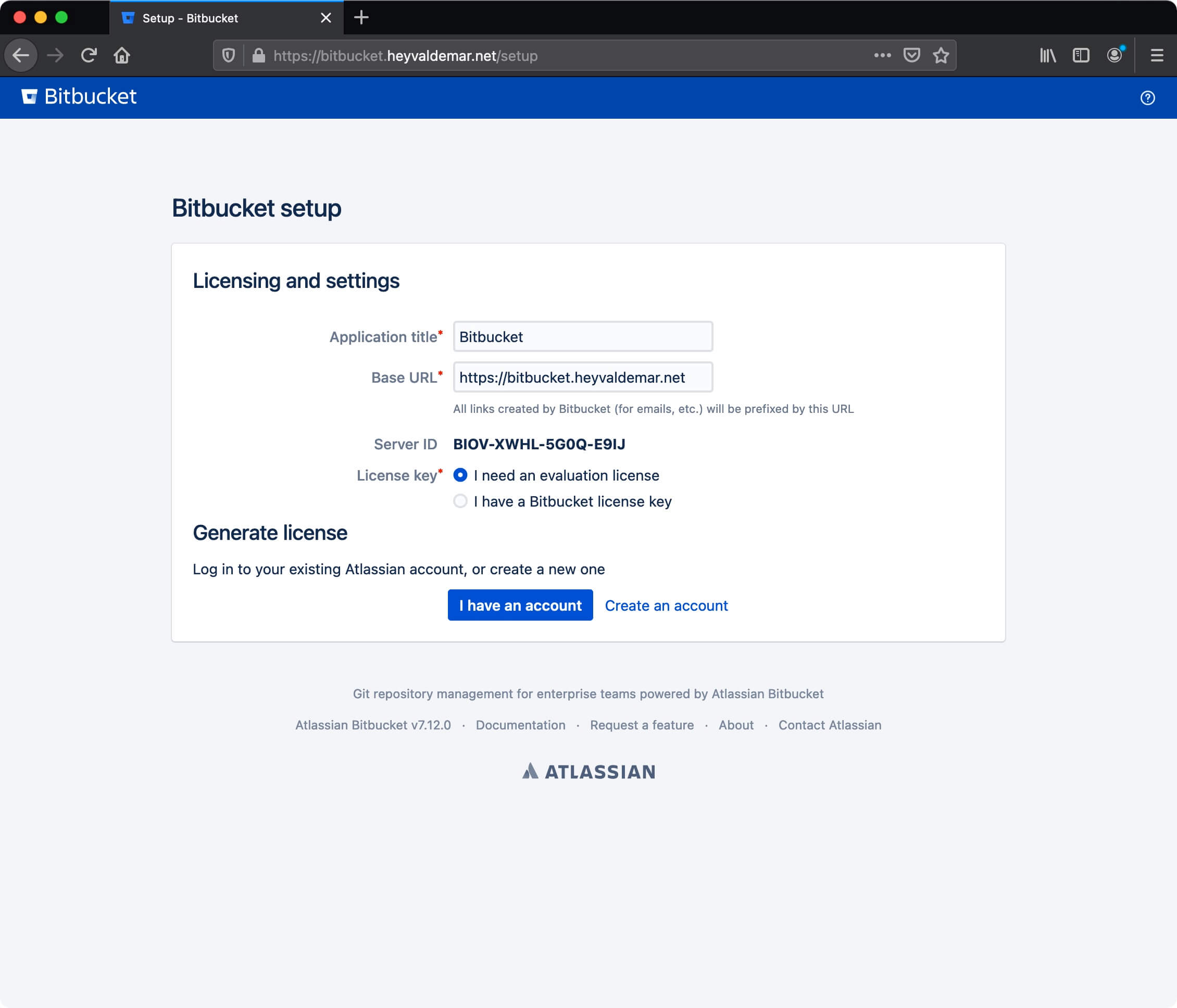Click the browser pocket icon
Viewport: 1177px width, 1008px height.
pyautogui.click(x=911, y=55)
